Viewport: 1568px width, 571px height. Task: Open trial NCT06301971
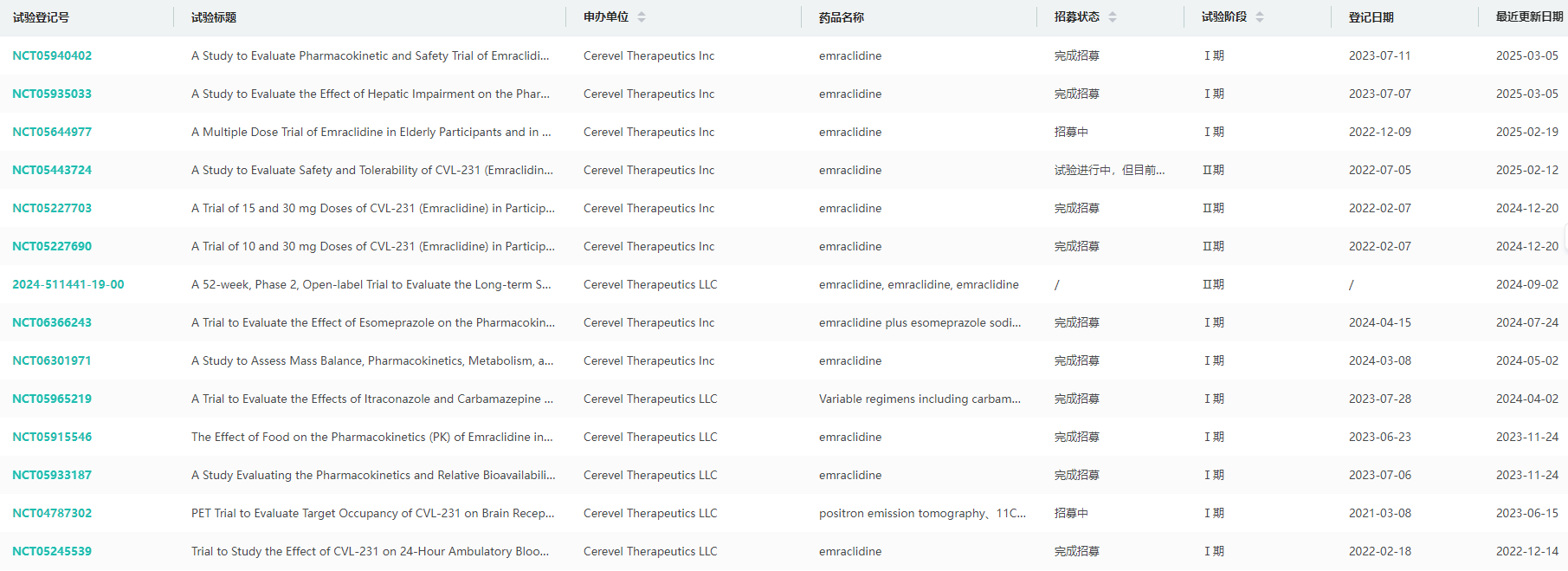(52, 360)
